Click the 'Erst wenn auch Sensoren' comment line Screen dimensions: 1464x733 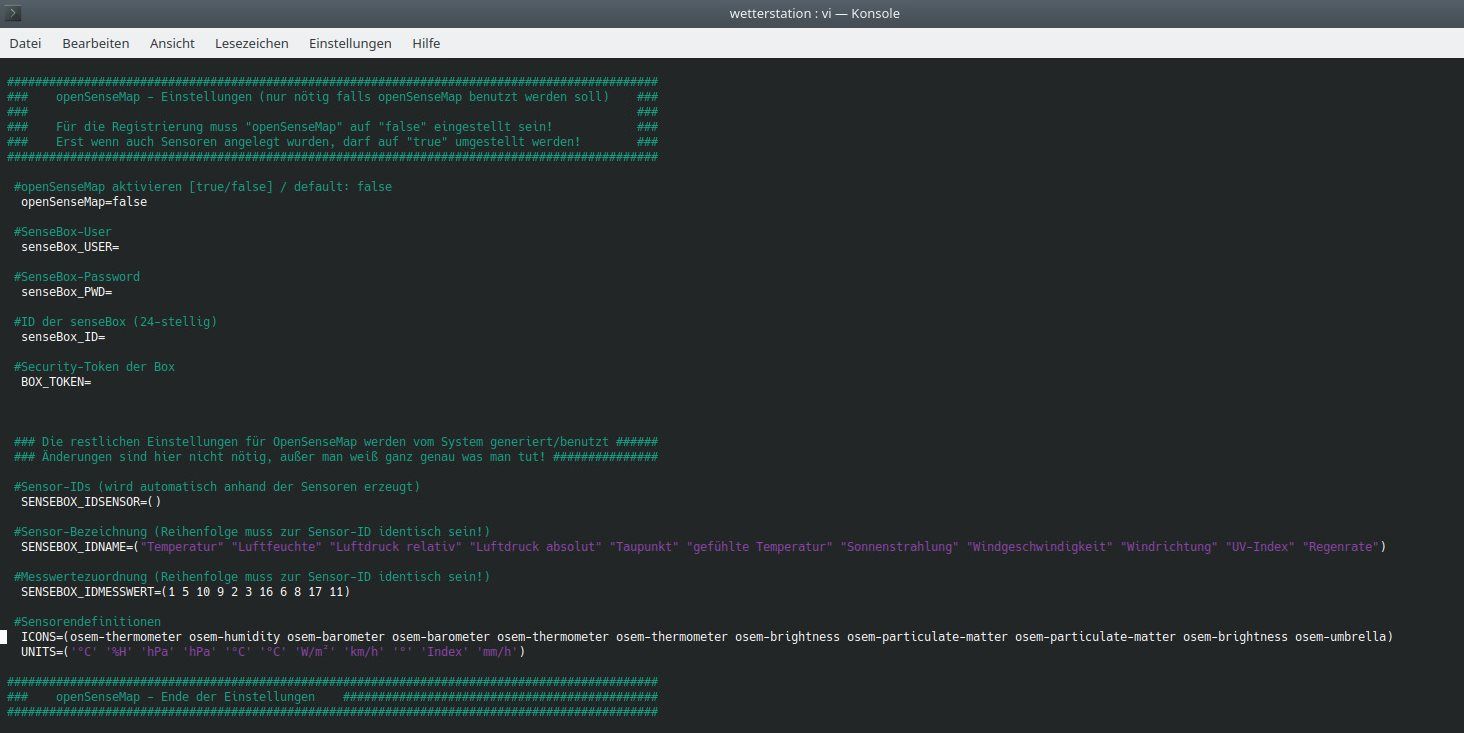(x=318, y=142)
